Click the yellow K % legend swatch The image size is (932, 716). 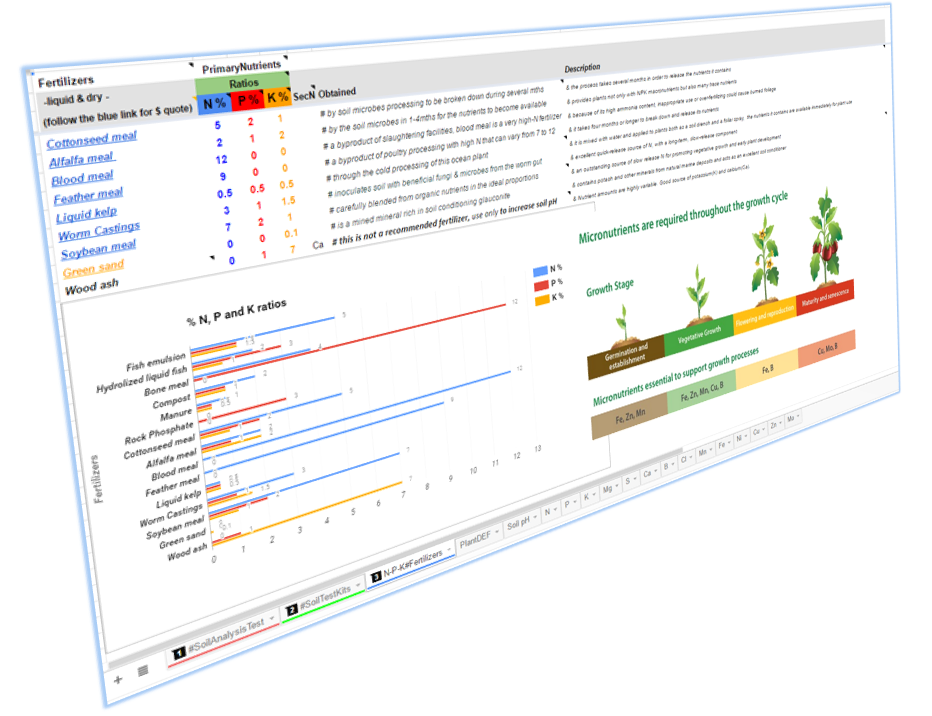[x=542, y=300]
